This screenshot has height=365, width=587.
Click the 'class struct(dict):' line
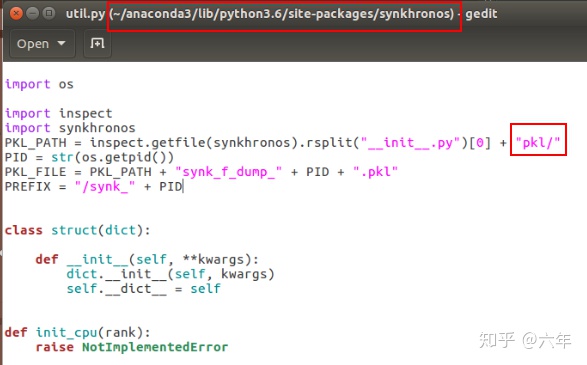coord(77,230)
